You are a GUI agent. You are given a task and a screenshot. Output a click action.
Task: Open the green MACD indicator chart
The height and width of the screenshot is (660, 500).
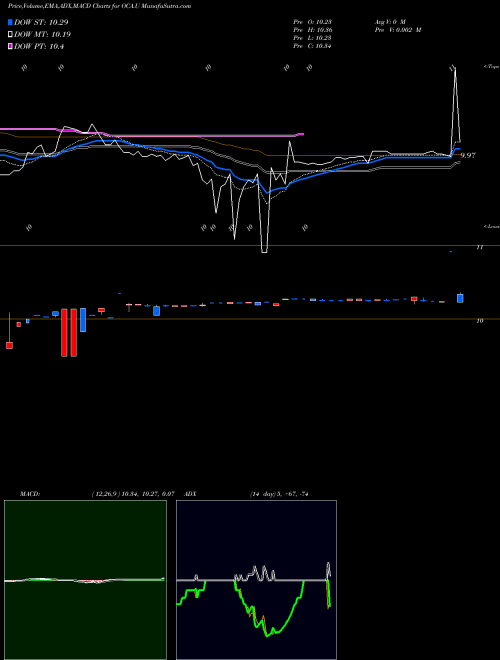pyautogui.click(x=85, y=580)
